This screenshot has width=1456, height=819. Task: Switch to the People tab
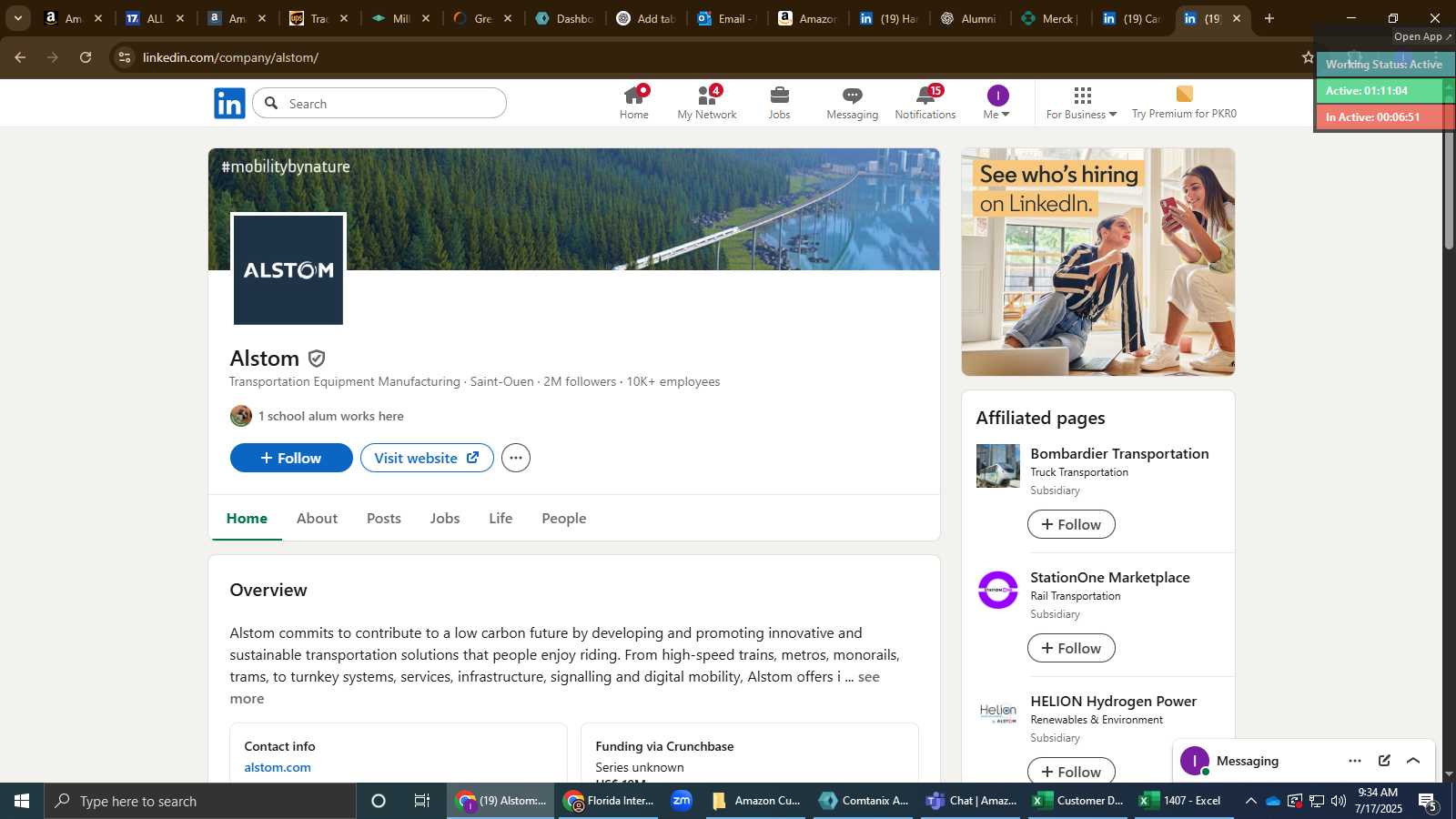[564, 518]
